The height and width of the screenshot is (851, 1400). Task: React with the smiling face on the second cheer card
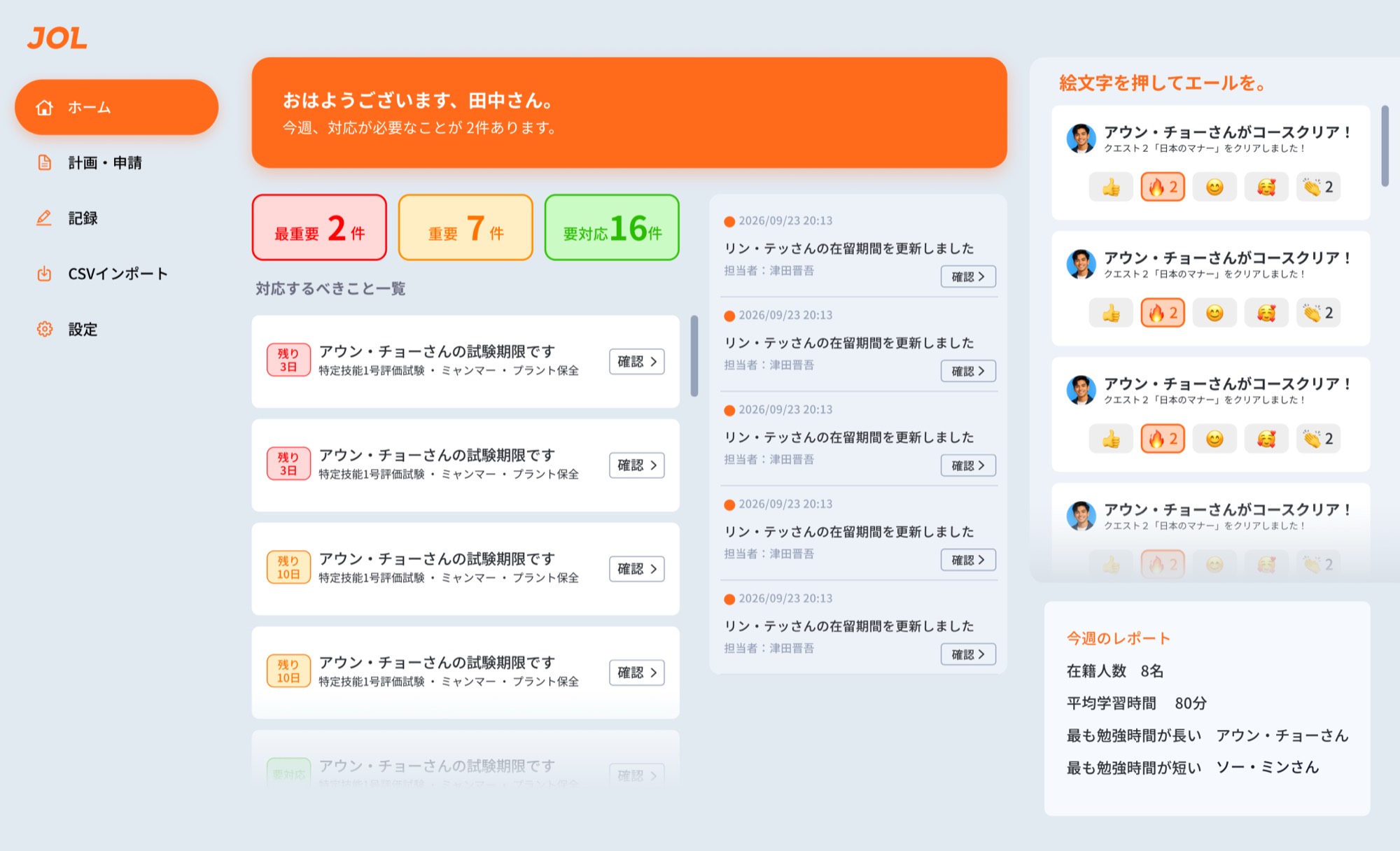(1214, 313)
